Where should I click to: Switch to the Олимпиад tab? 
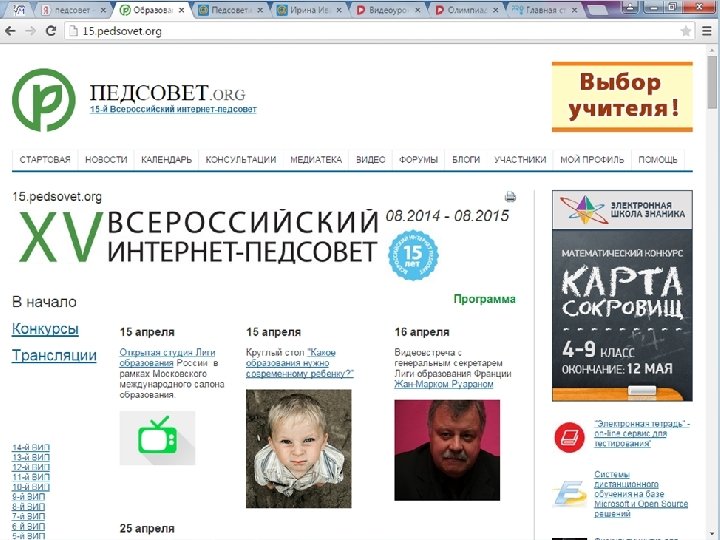click(x=467, y=10)
